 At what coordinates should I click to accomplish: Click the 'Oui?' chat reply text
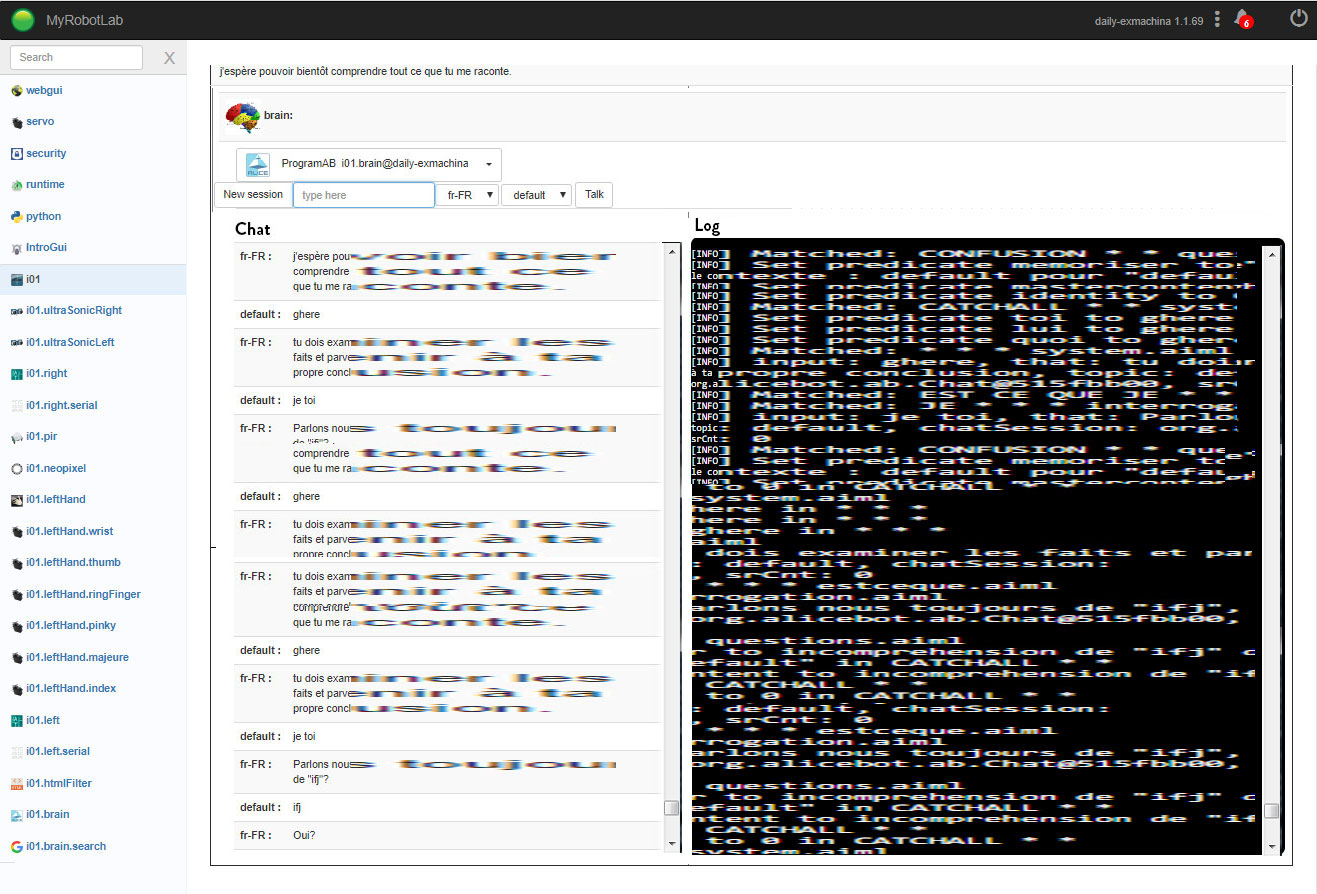[x=305, y=836]
